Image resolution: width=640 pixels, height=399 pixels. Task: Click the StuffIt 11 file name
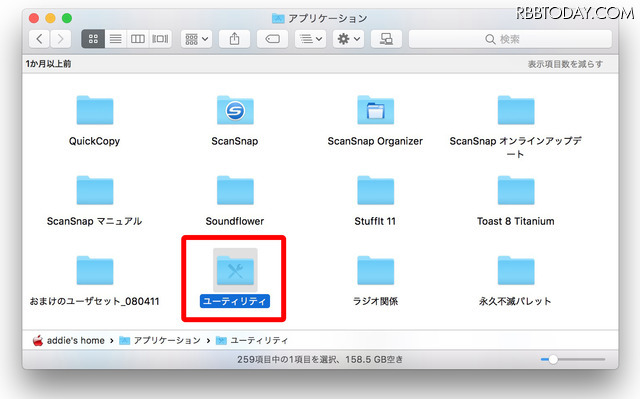[375, 221]
